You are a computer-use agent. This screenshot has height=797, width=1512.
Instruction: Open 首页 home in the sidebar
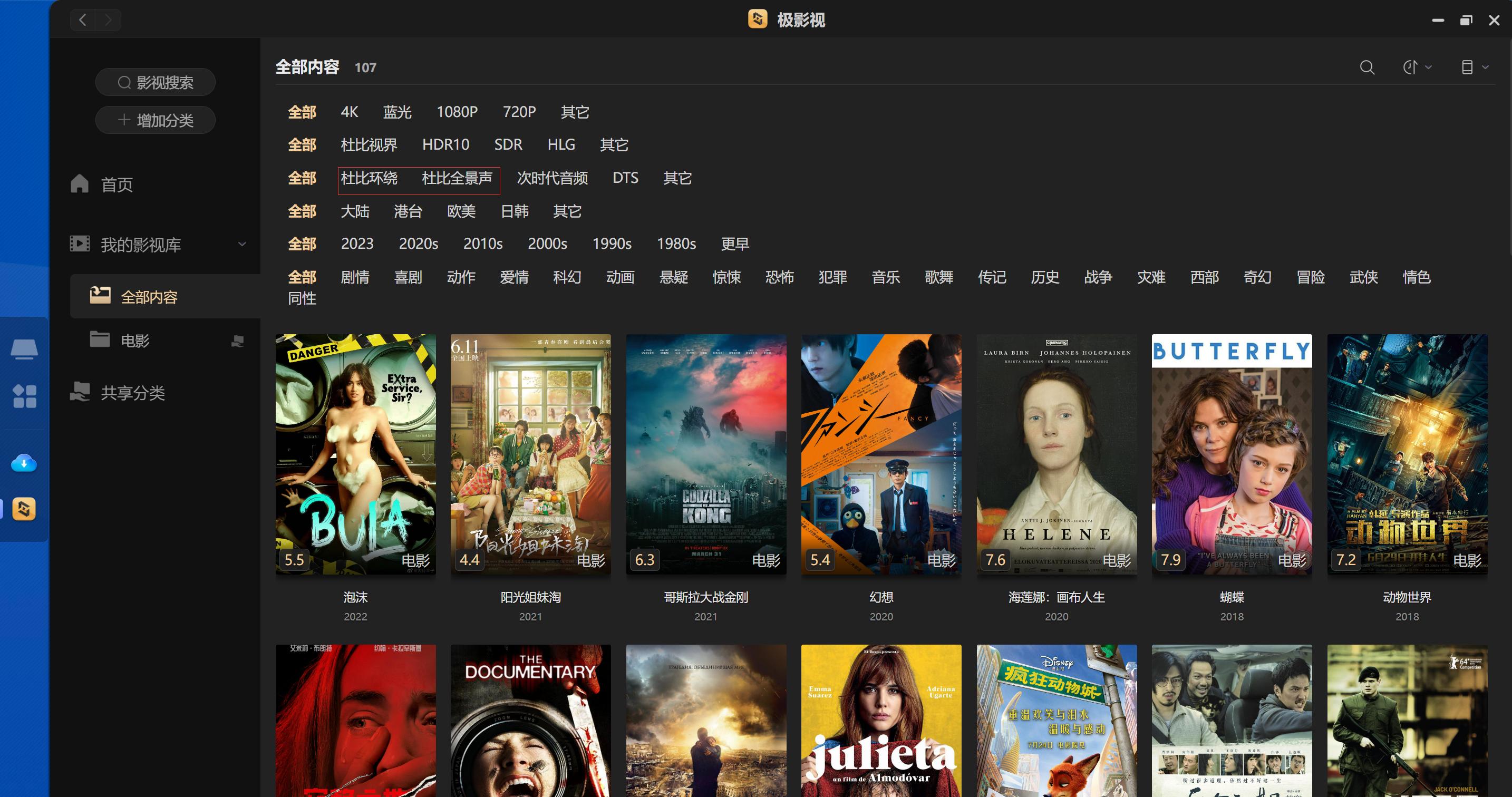pos(117,185)
